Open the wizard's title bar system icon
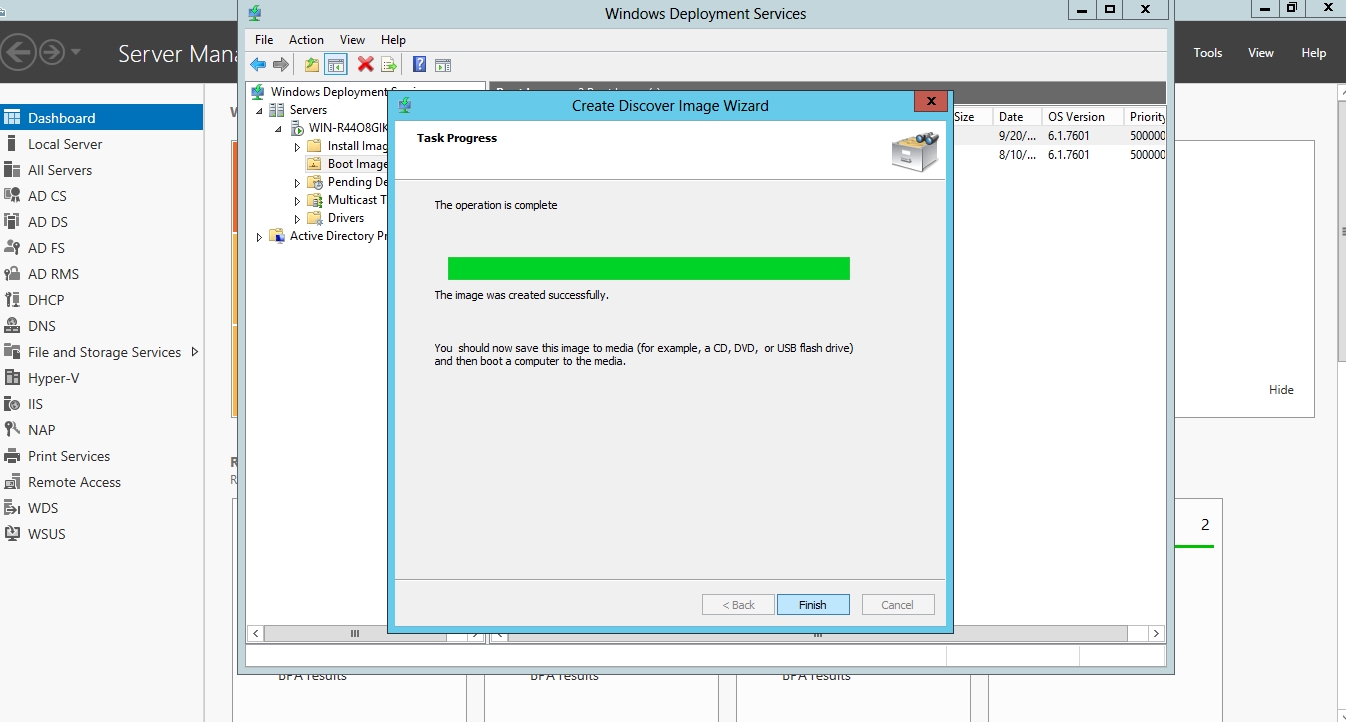This screenshot has height=722, width=1346. pyautogui.click(x=405, y=104)
